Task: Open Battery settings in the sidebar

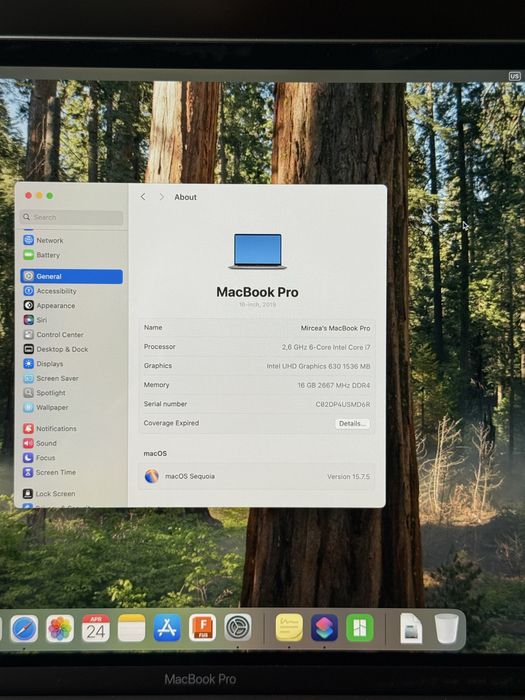Action: pyautogui.click(x=42, y=255)
